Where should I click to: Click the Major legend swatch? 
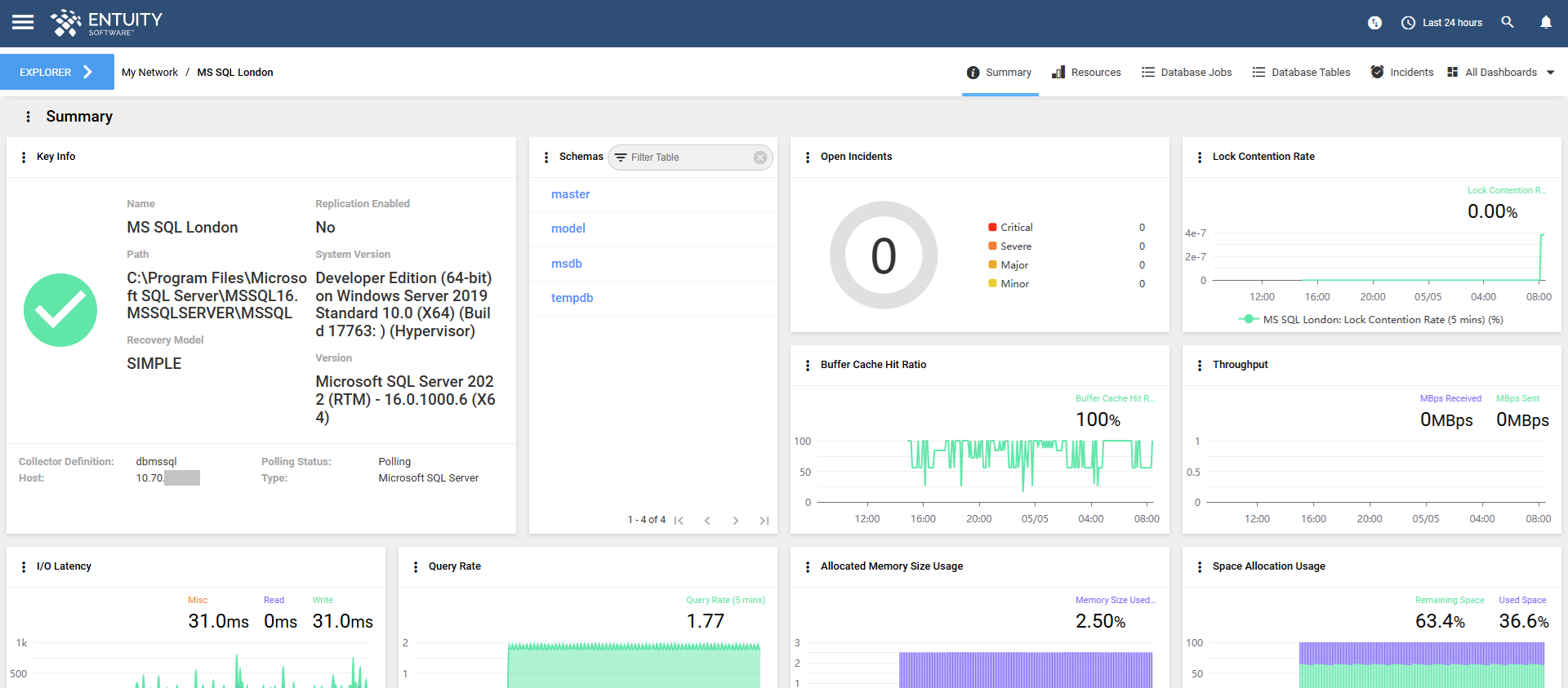click(x=992, y=264)
